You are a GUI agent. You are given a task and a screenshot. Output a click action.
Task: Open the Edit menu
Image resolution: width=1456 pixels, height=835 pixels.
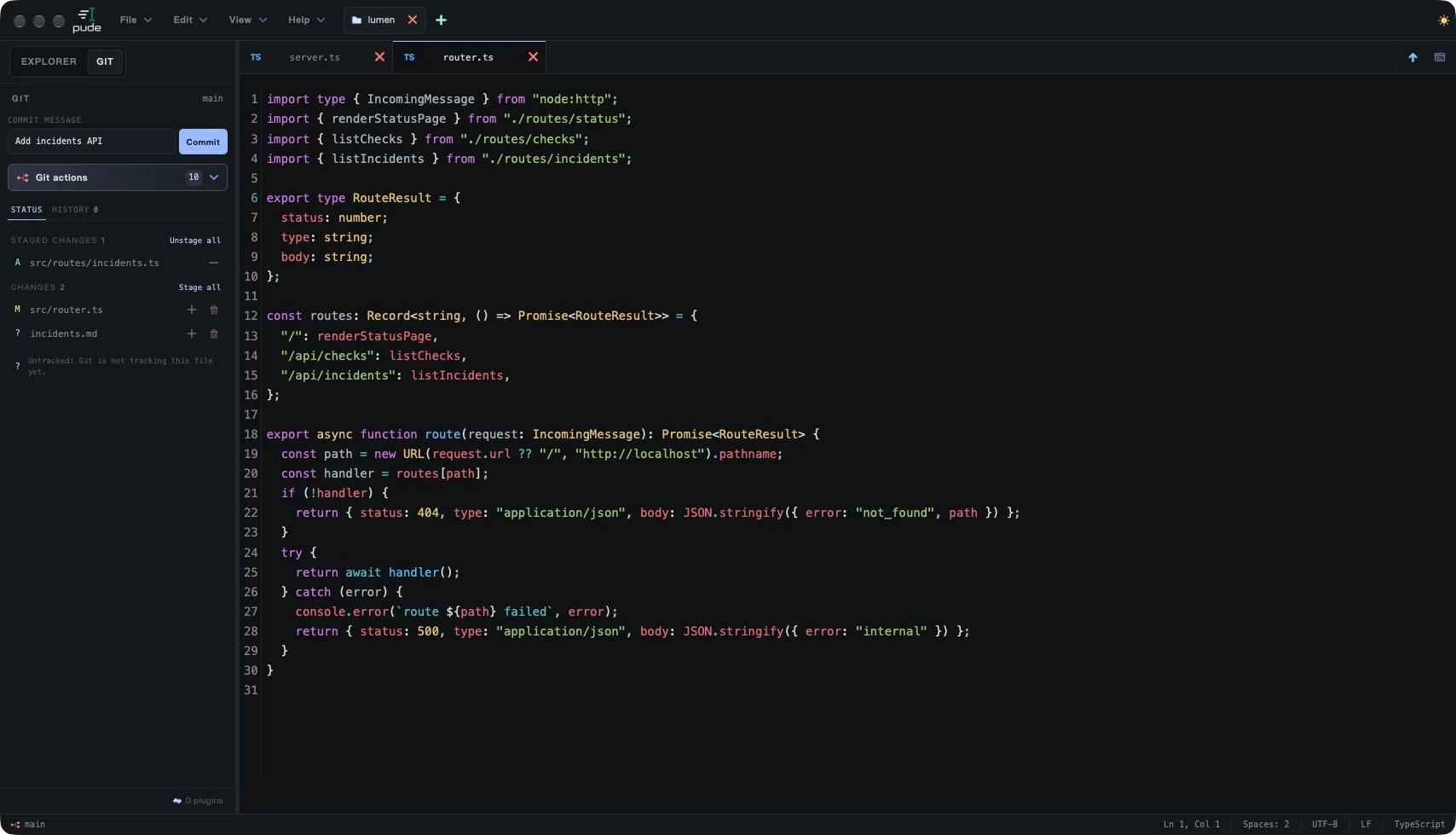click(x=190, y=20)
